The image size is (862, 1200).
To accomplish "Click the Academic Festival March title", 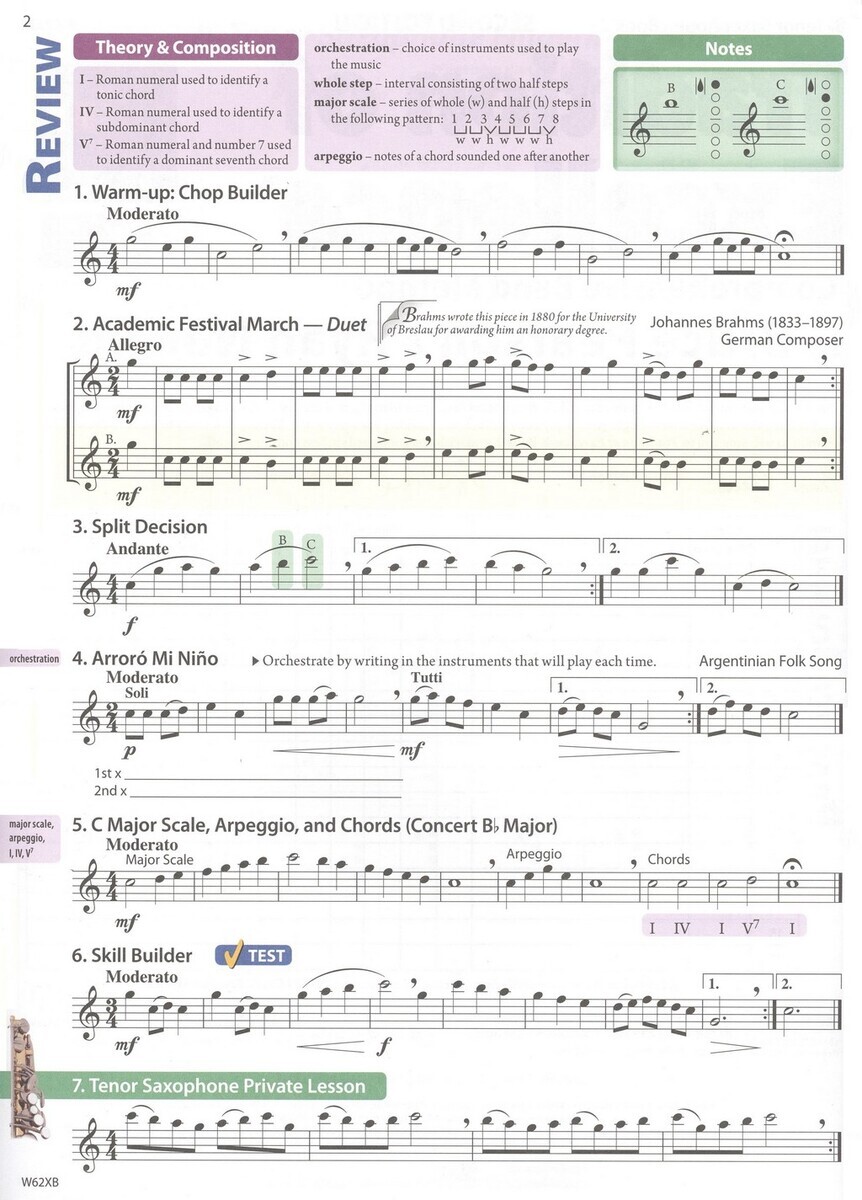I will click(x=219, y=324).
